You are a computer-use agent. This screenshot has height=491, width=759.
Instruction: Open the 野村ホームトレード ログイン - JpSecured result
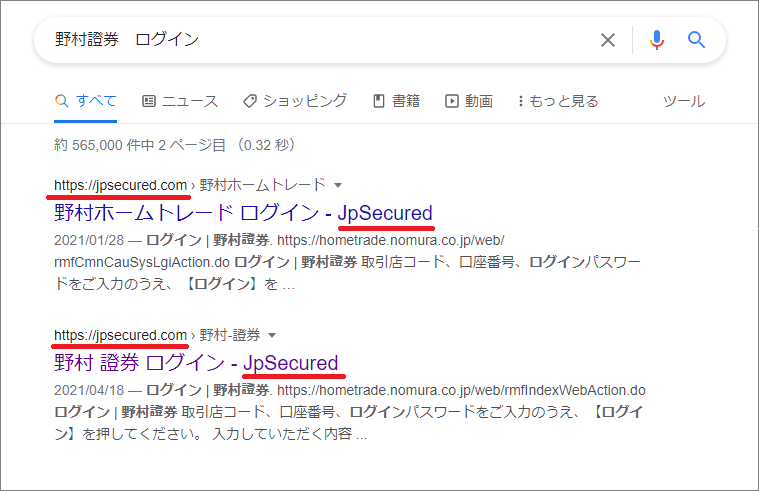point(243,213)
